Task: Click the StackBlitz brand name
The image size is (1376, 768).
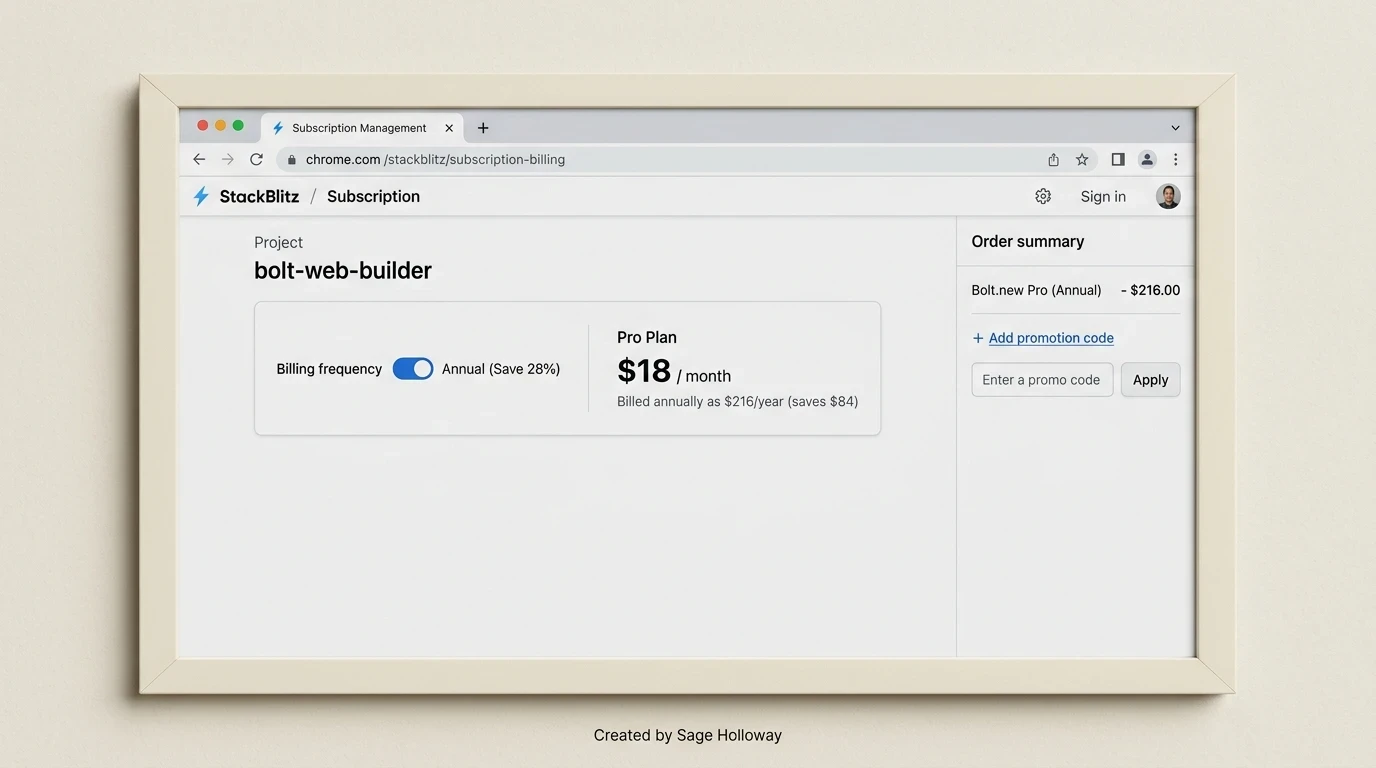Action: [259, 196]
